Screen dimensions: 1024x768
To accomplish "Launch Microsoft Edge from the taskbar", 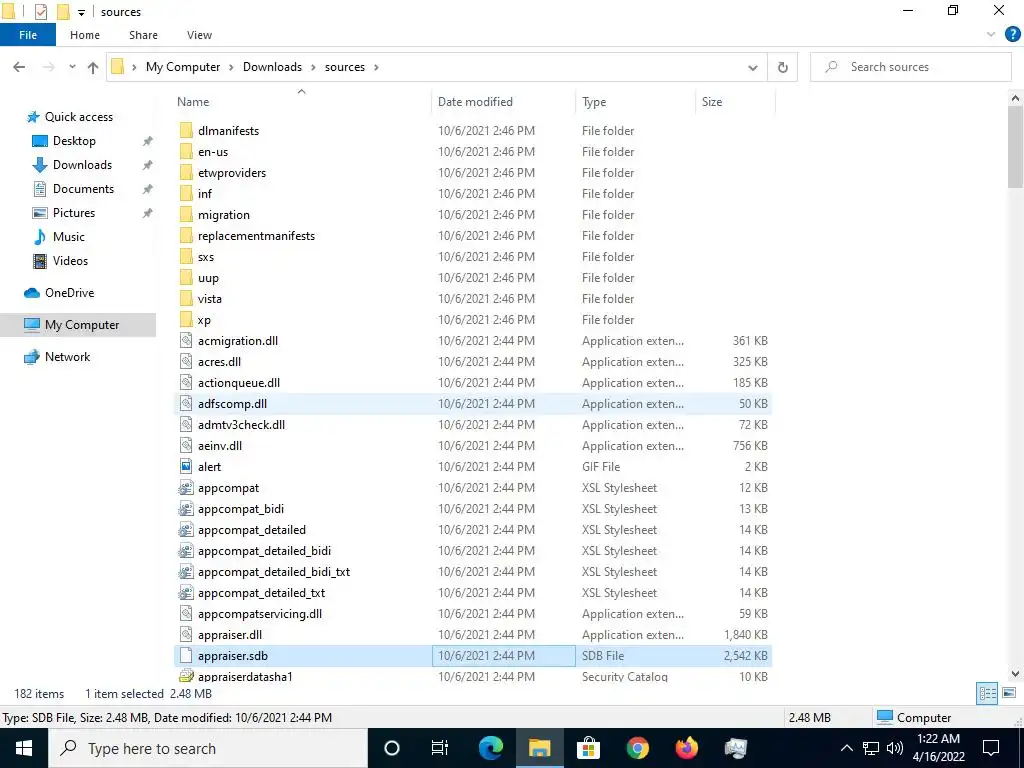I will coord(490,748).
